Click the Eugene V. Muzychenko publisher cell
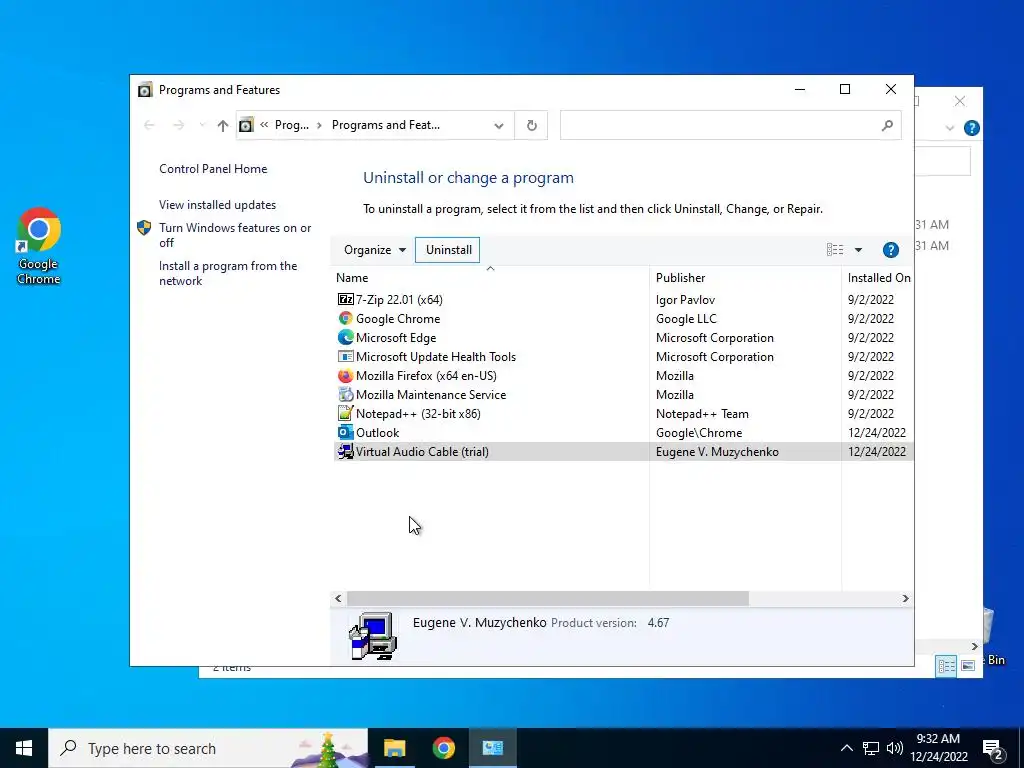 tap(717, 451)
